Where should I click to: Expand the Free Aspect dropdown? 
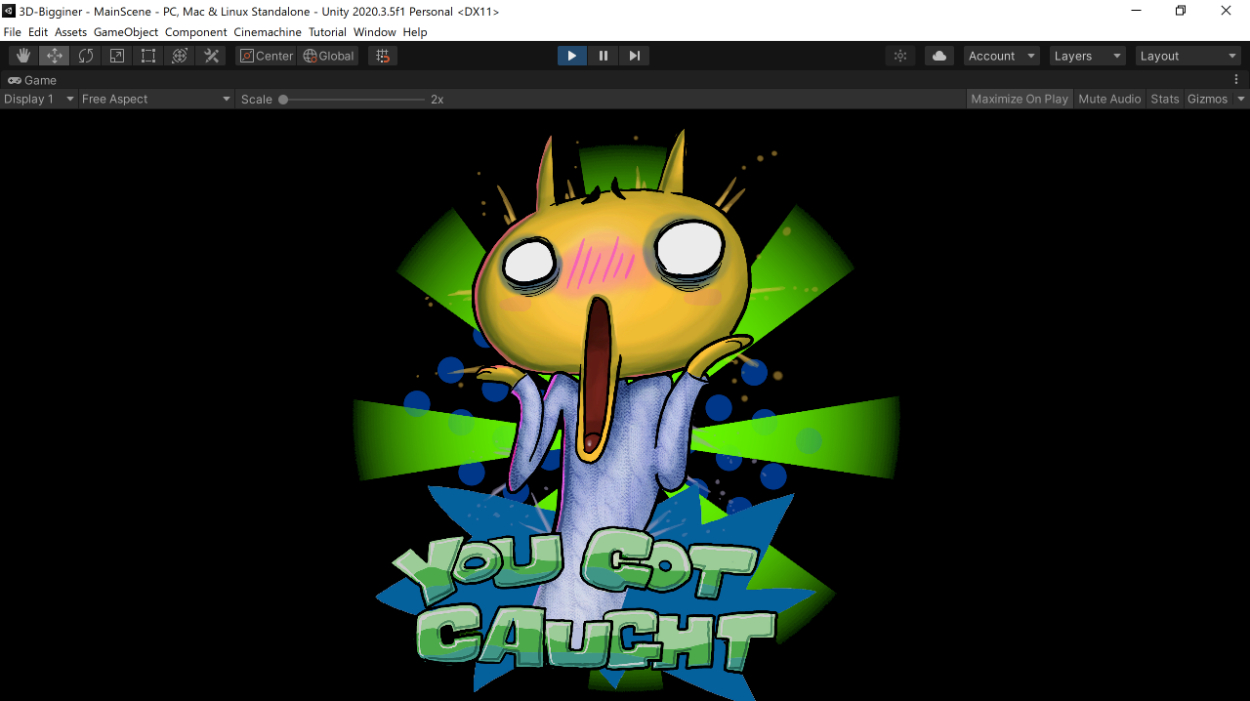tap(156, 99)
